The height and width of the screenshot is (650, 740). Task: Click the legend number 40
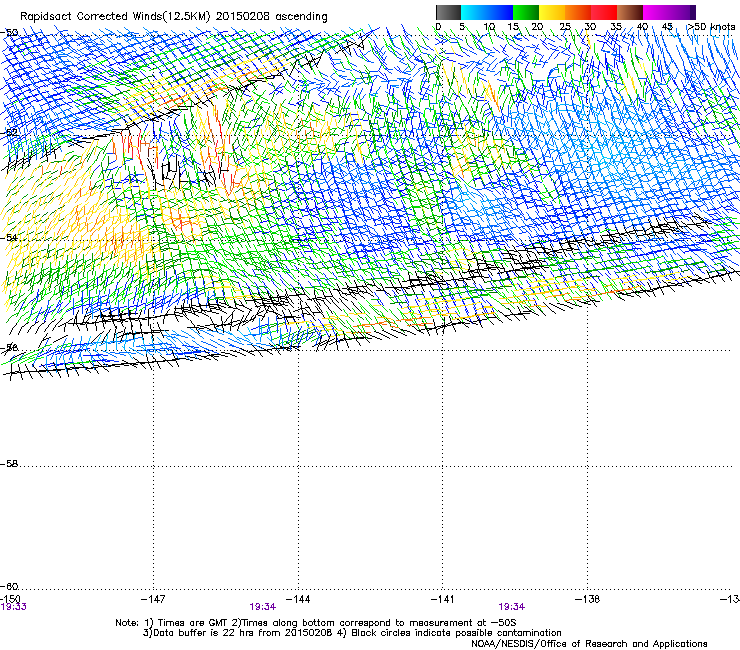pyautogui.click(x=642, y=27)
